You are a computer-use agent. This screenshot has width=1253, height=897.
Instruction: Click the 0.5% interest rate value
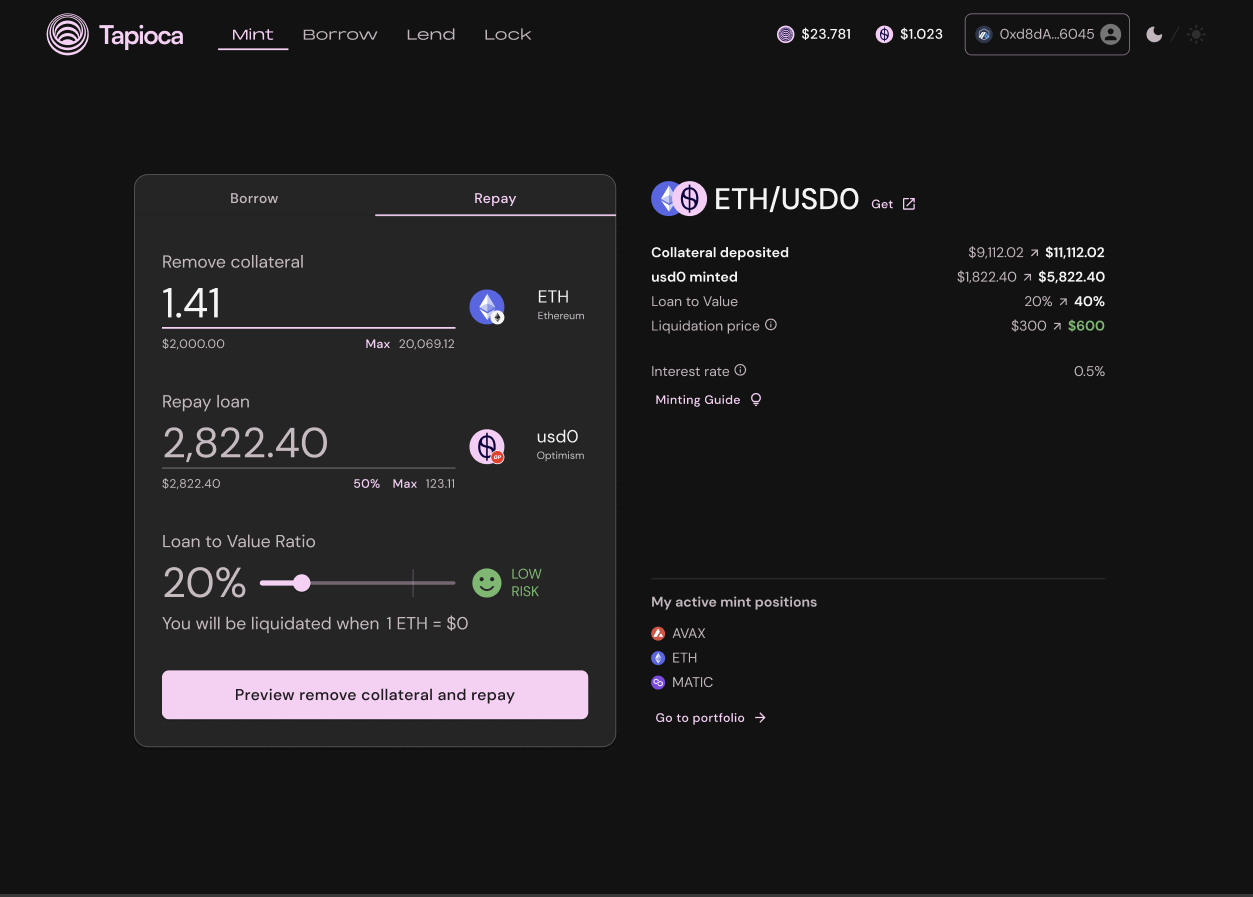1089,371
